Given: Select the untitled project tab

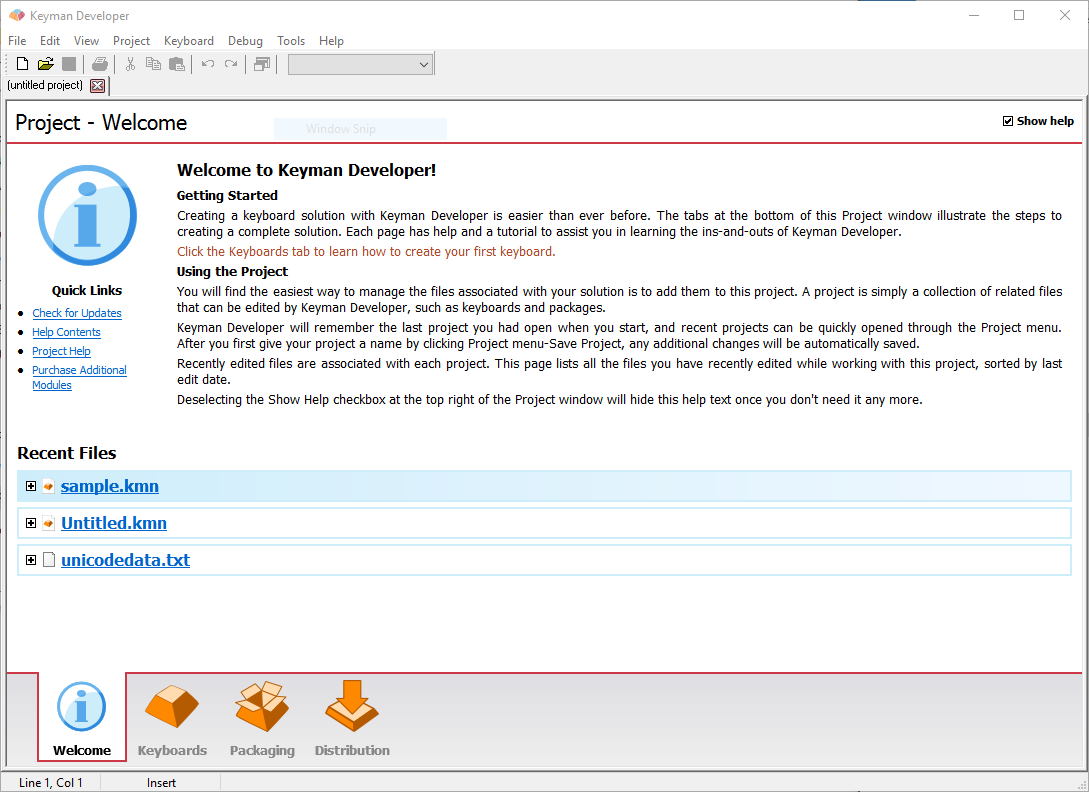Looking at the screenshot, I should click(x=45, y=85).
